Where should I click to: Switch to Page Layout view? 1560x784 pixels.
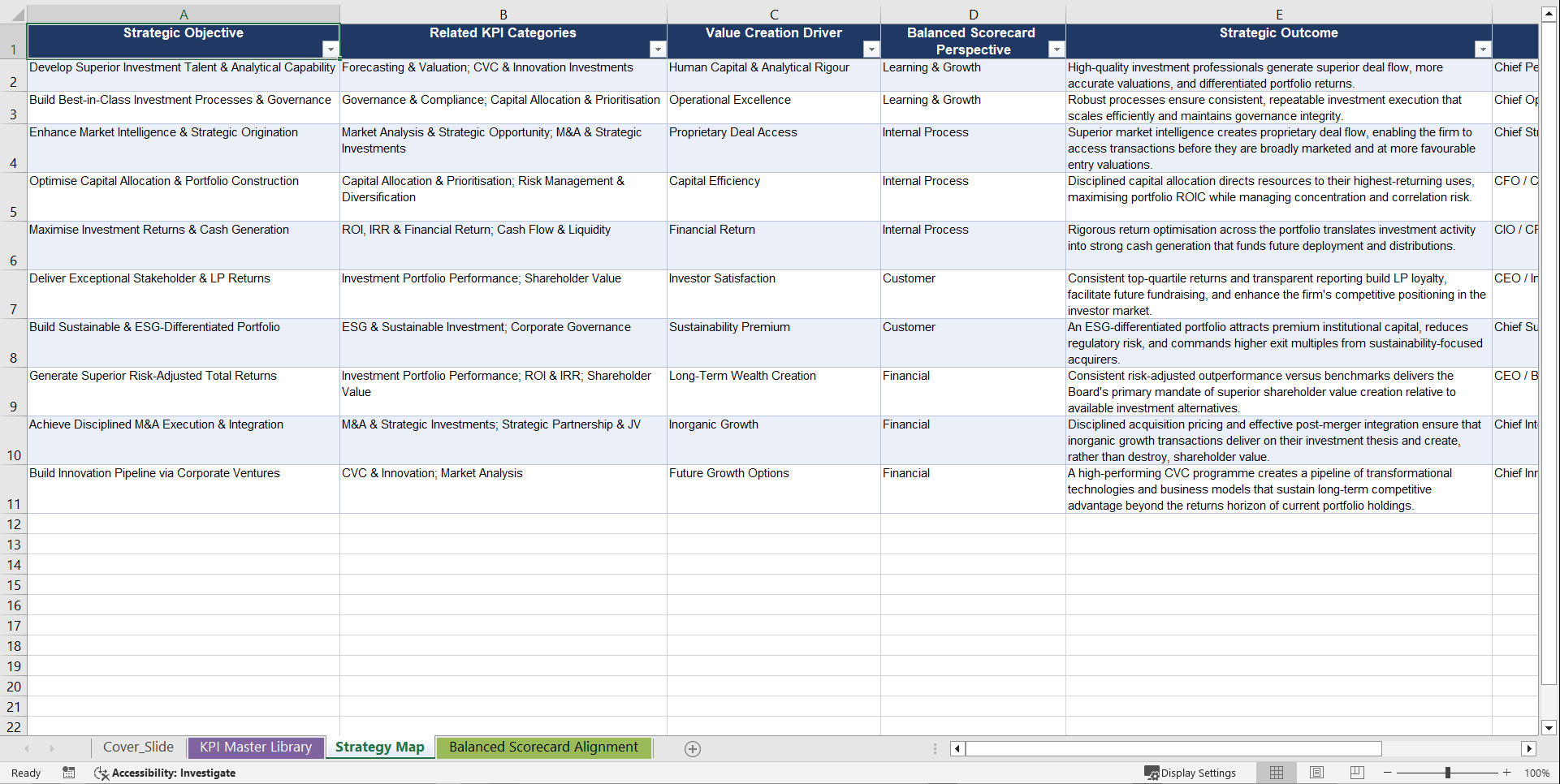(1316, 773)
